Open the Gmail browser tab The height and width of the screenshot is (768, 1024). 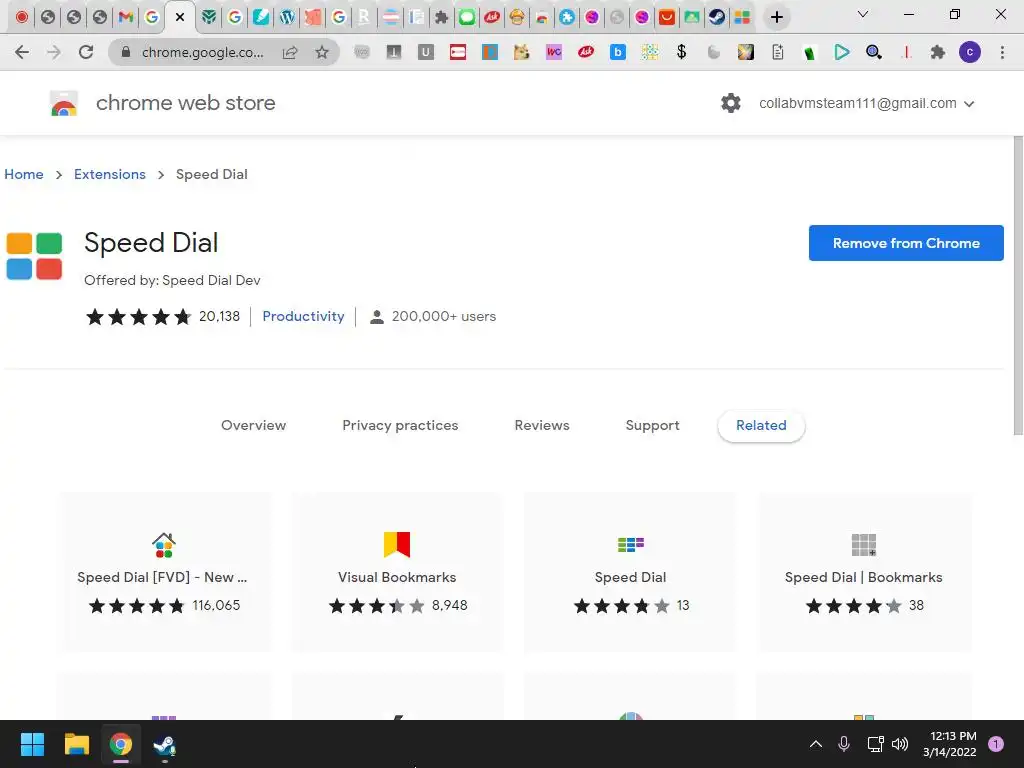pos(125,17)
